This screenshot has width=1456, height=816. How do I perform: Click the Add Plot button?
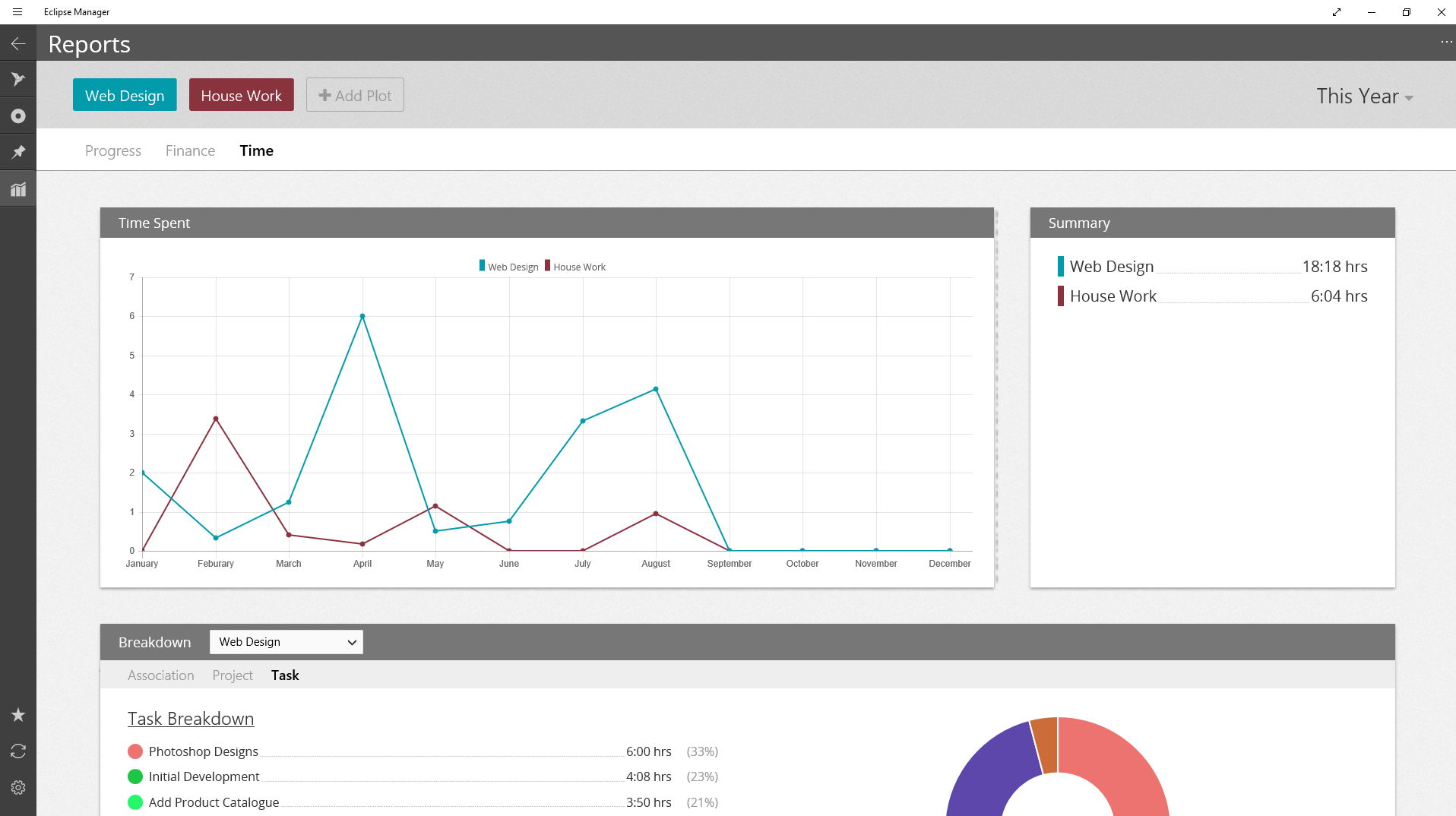(x=355, y=96)
